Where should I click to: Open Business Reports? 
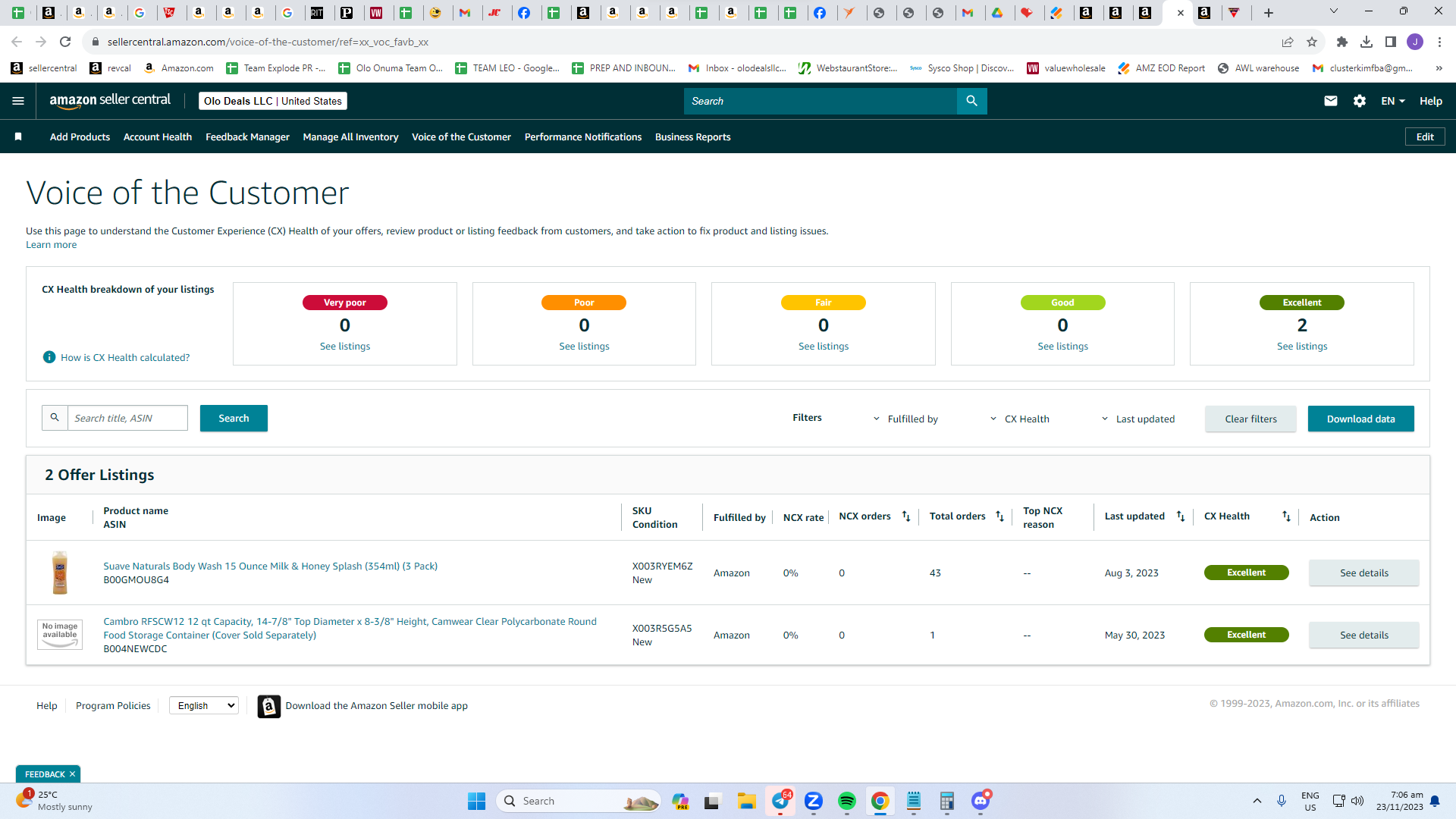click(693, 136)
